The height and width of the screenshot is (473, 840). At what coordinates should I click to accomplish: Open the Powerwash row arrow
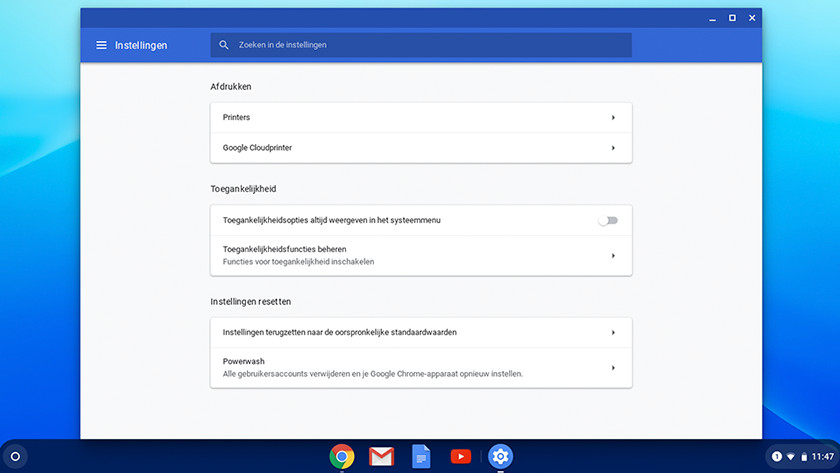coord(613,368)
